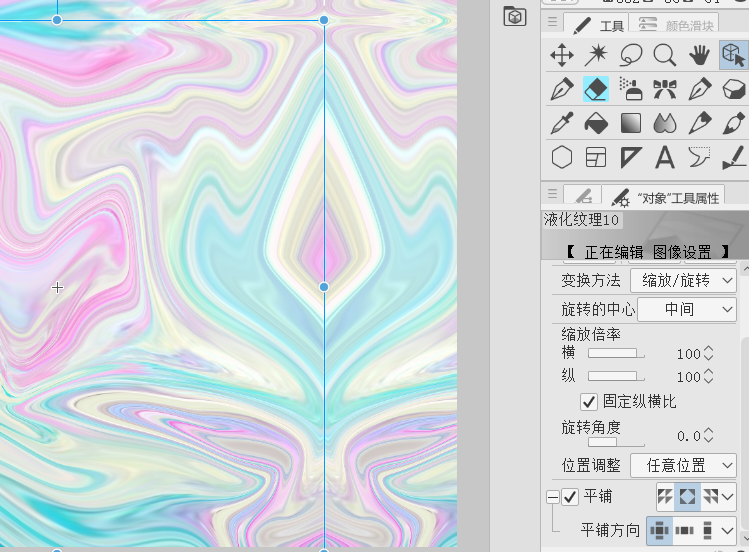The width and height of the screenshot is (749, 552).
Task: Select the Eraser tool
Action: tap(596, 89)
